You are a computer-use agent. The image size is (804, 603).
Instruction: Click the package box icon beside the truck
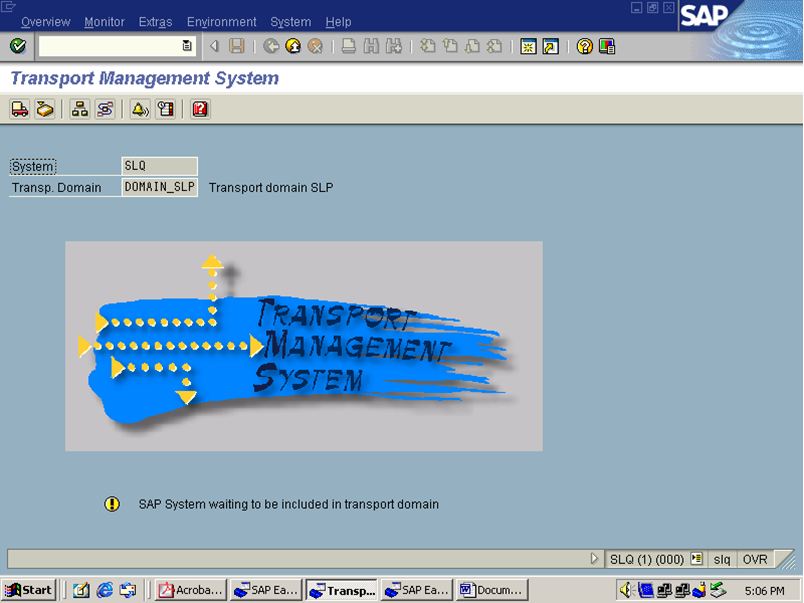[x=45, y=109]
